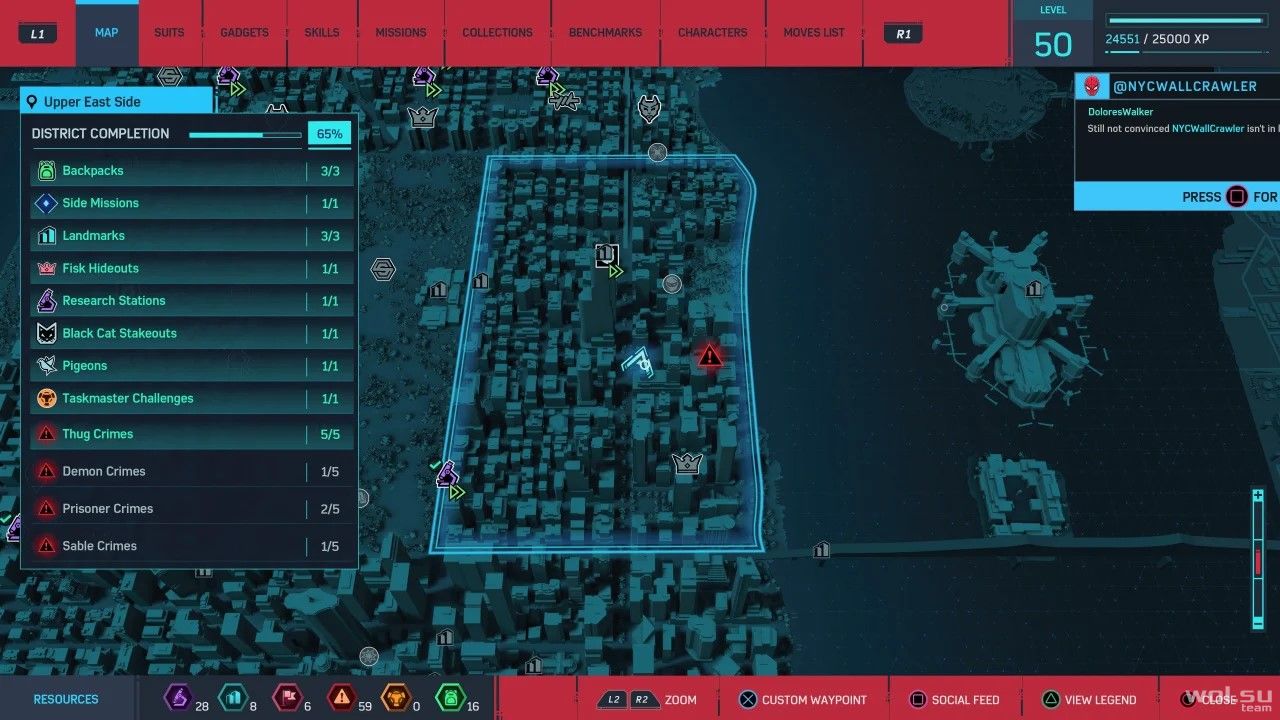Click the Sable Crimes warning icon
This screenshot has height=720, width=1280.
coord(46,546)
